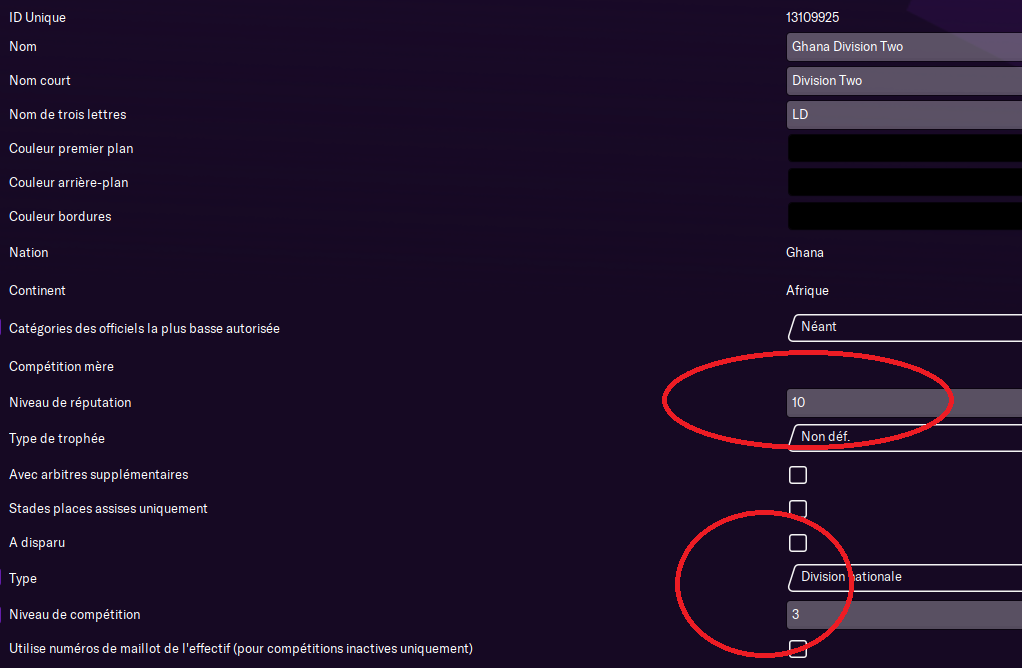The width and height of the screenshot is (1022, 668).
Task: Click the "Niveau de compétition" label
Action: point(75,615)
